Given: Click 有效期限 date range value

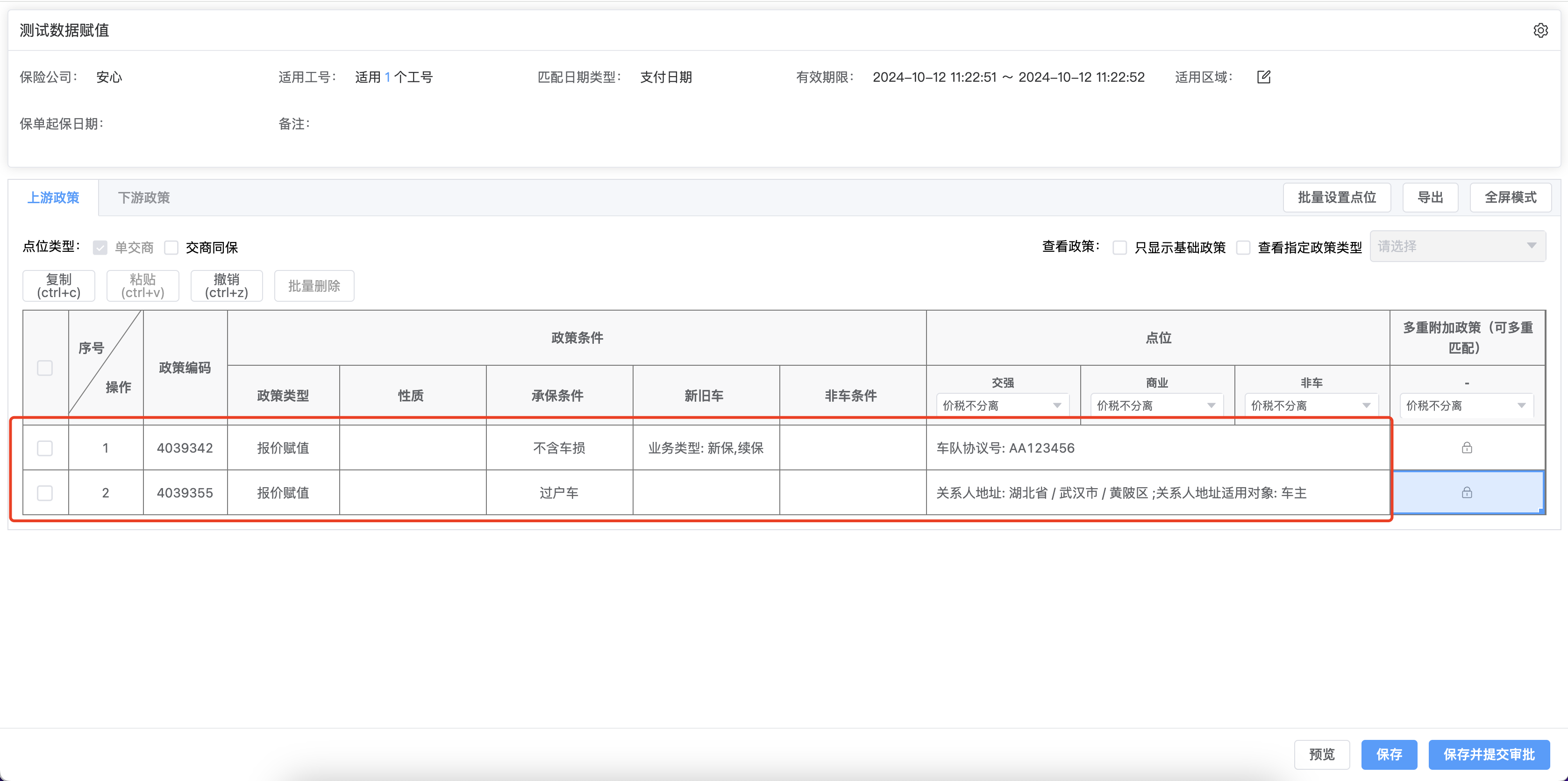Looking at the screenshot, I should [1009, 78].
